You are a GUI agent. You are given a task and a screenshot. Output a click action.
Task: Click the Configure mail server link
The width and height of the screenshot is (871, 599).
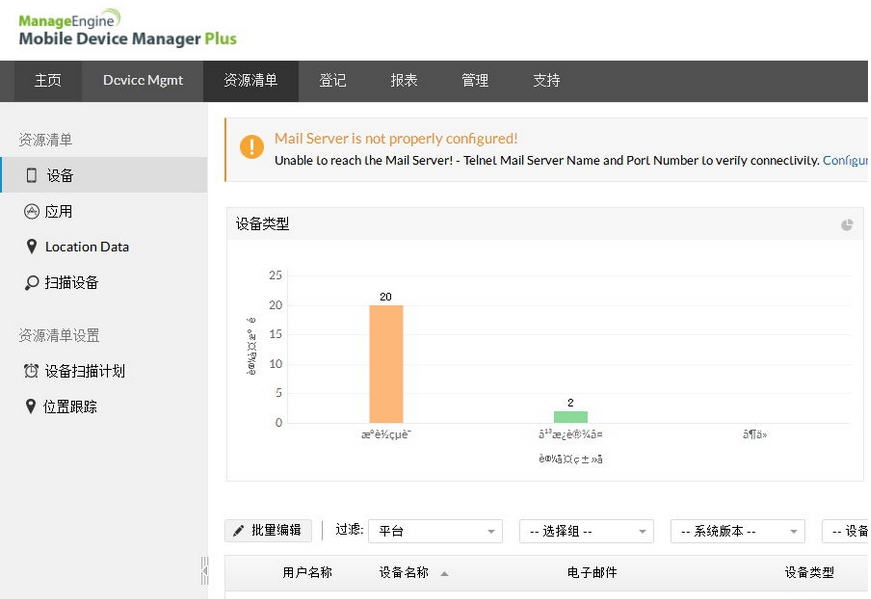(x=849, y=160)
